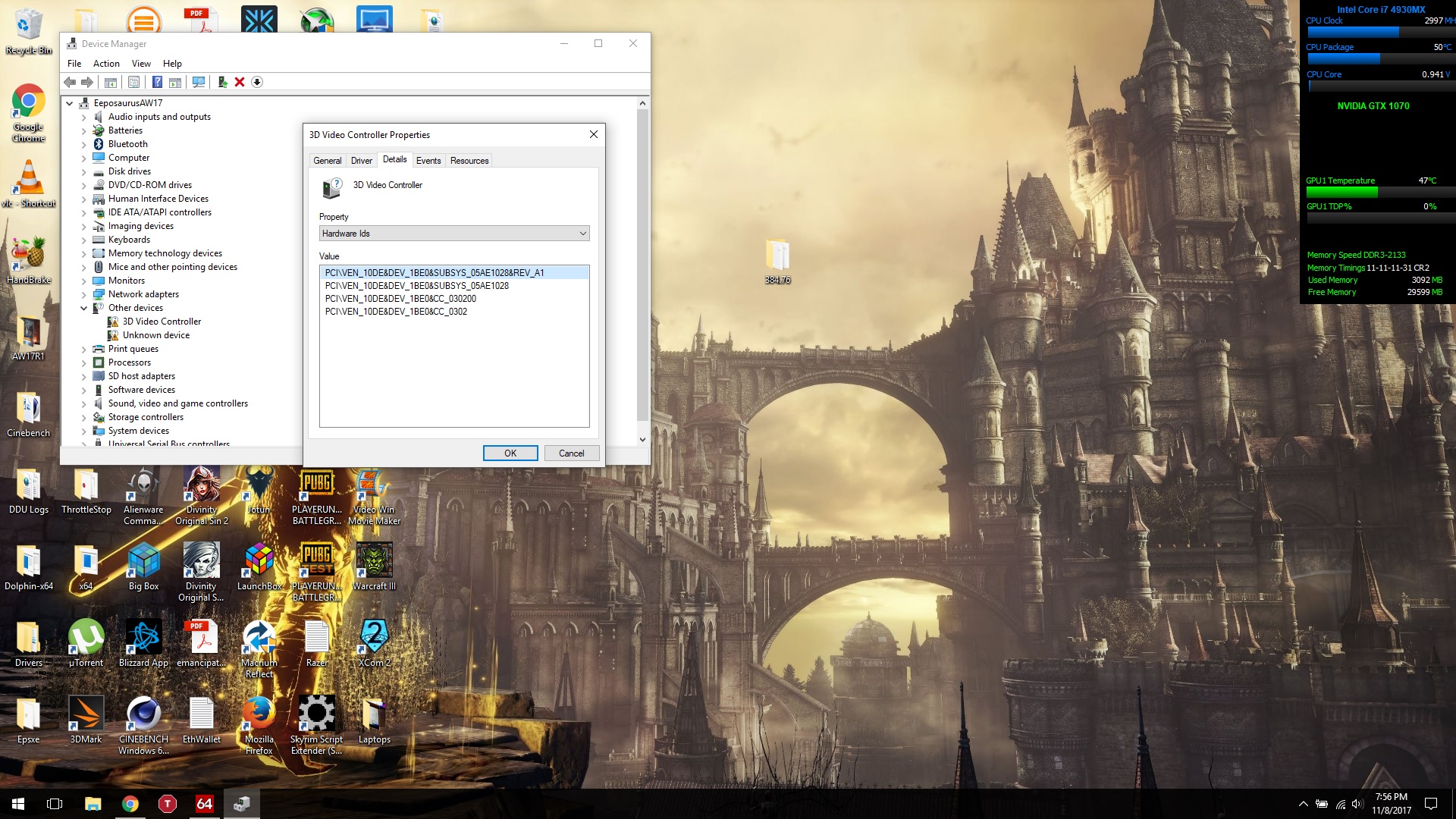Image resolution: width=1456 pixels, height=819 pixels.
Task: Click the Update device driver toolbar icon
Action: point(222,82)
